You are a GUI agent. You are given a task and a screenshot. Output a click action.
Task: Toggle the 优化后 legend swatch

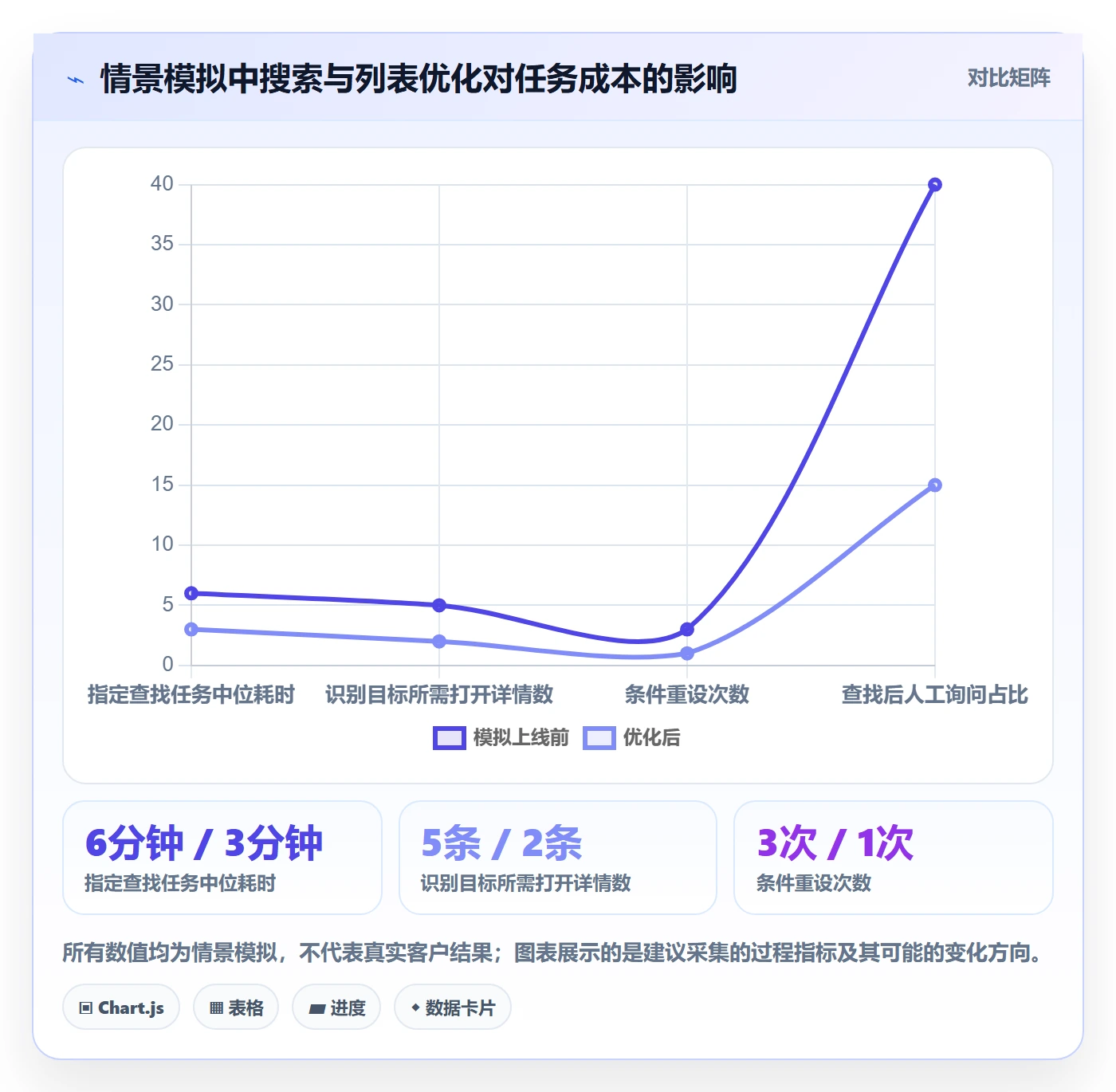599,738
